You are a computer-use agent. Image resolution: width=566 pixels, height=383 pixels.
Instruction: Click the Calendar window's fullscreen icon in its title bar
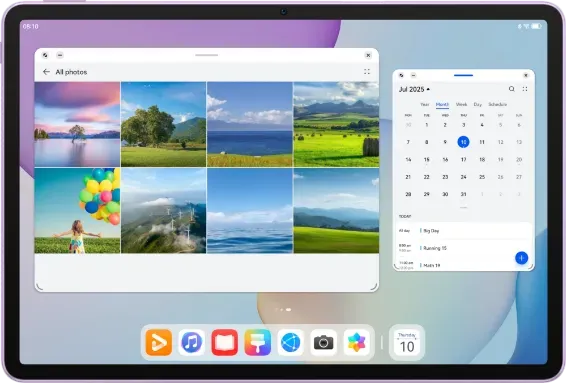(401, 75)
